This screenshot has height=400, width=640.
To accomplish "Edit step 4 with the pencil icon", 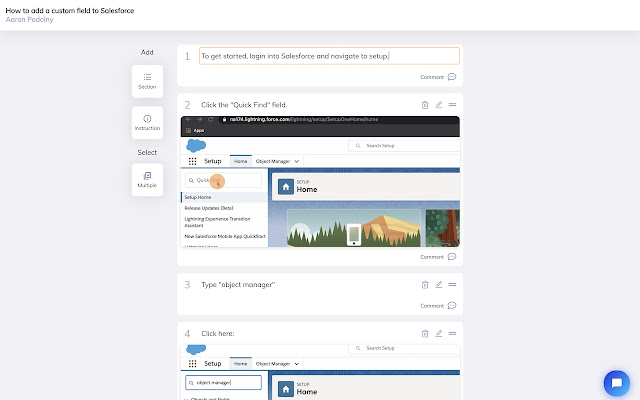I will (x=439, y=333).
